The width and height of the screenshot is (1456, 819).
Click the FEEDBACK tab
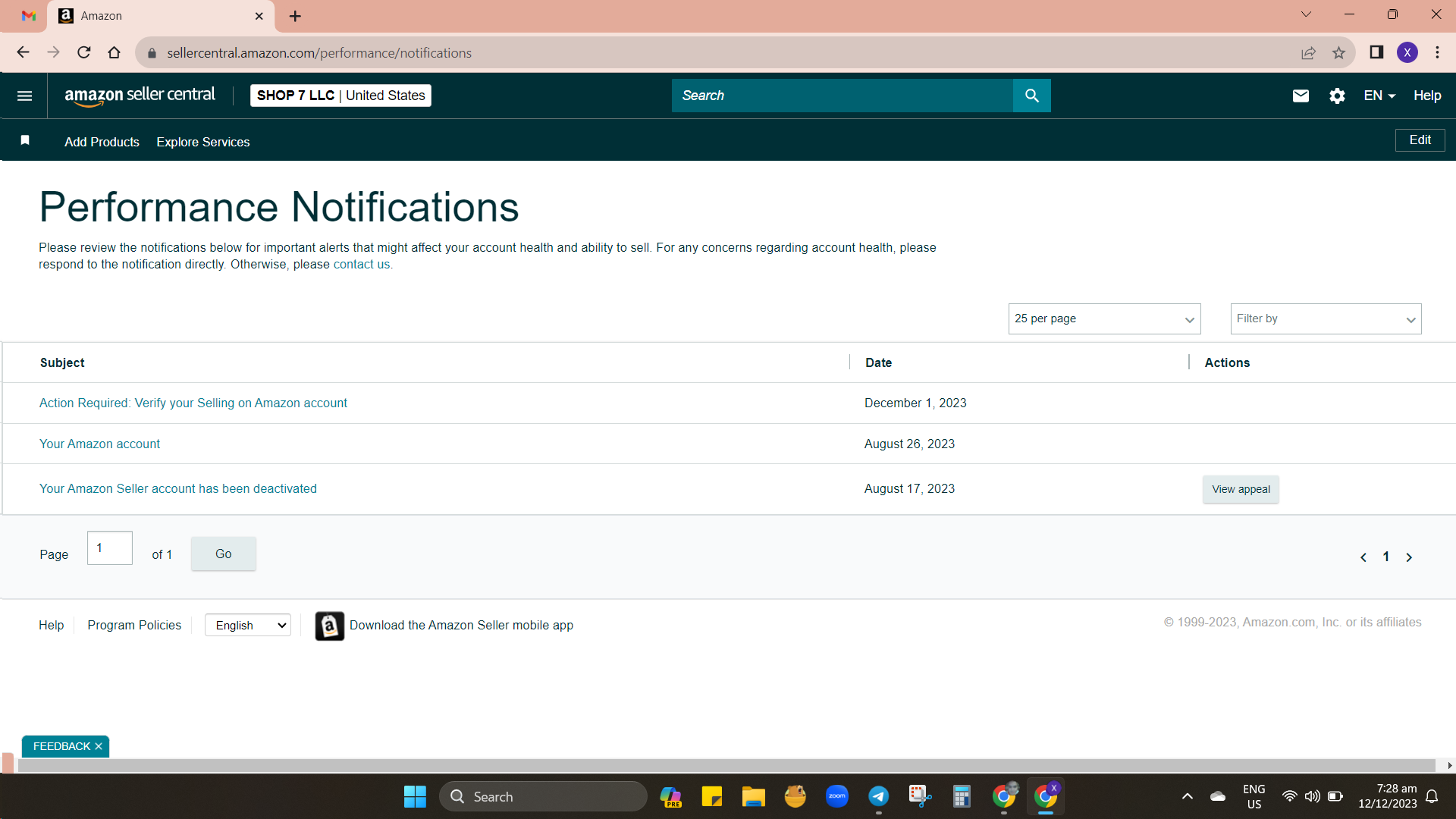pos(61,747)
